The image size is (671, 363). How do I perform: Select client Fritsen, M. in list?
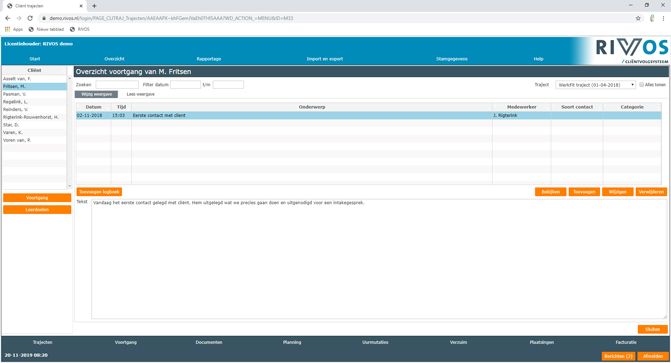[x=34, y=86]
